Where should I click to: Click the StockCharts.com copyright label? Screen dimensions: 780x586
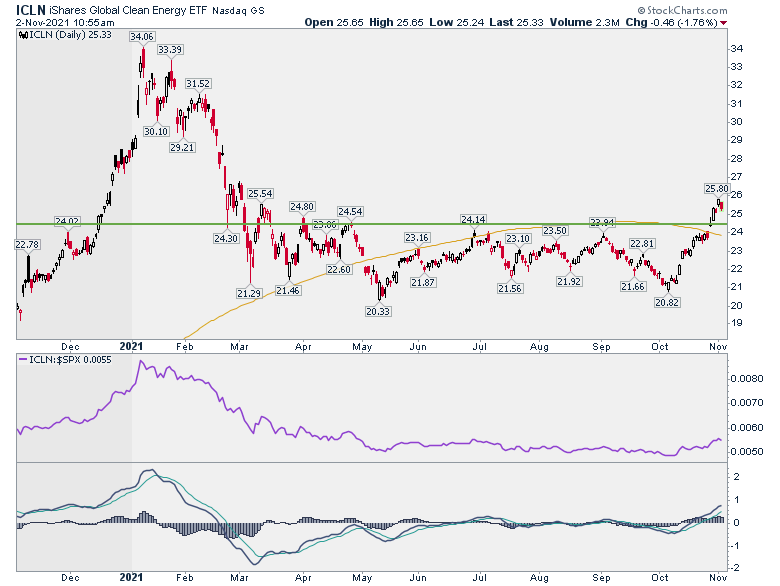pos(682,10)
